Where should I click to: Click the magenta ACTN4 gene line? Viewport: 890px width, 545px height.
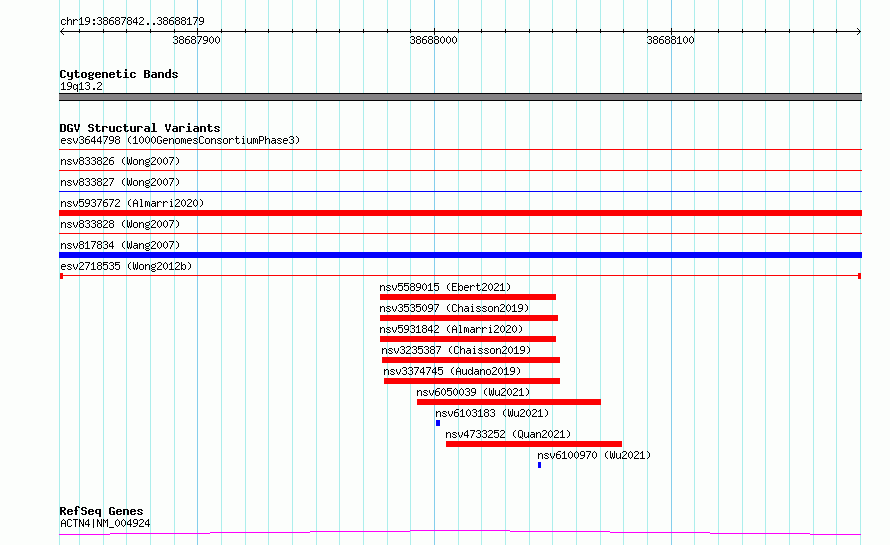(x=460, y=533)
